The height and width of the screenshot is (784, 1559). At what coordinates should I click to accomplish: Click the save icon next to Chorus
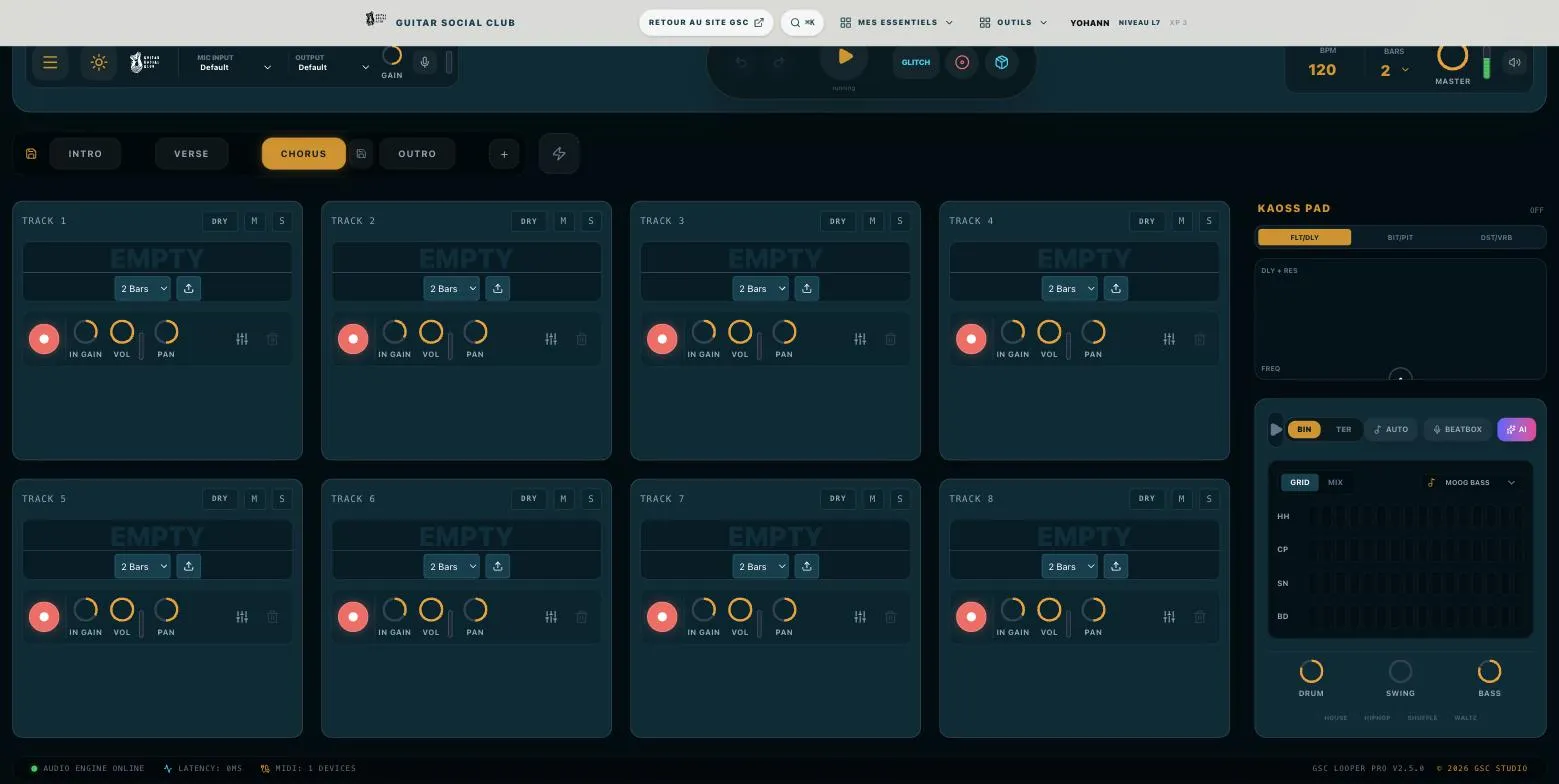click(361, 154)
